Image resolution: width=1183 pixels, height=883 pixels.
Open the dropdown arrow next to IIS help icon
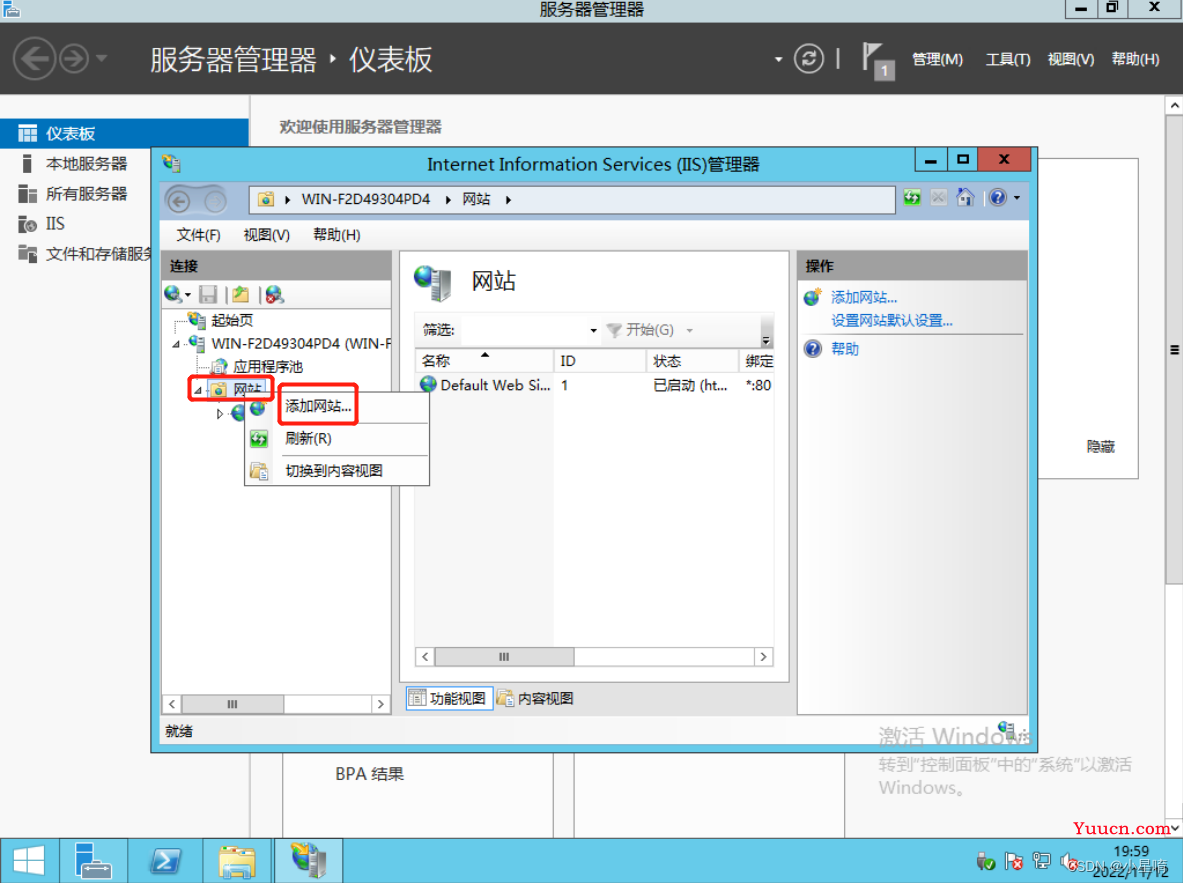(x=1017, y=198)
